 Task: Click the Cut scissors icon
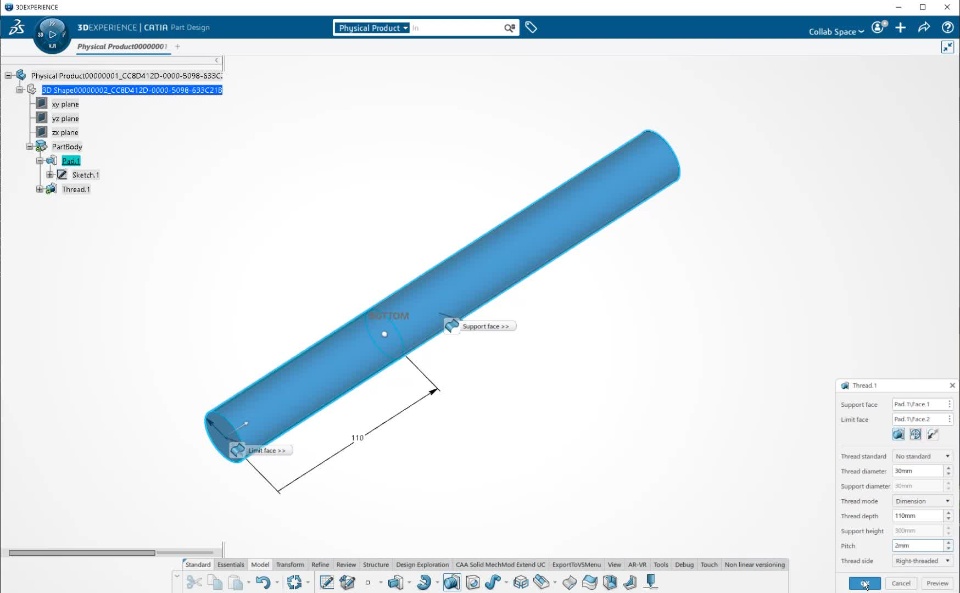click(x=194, y=582)
